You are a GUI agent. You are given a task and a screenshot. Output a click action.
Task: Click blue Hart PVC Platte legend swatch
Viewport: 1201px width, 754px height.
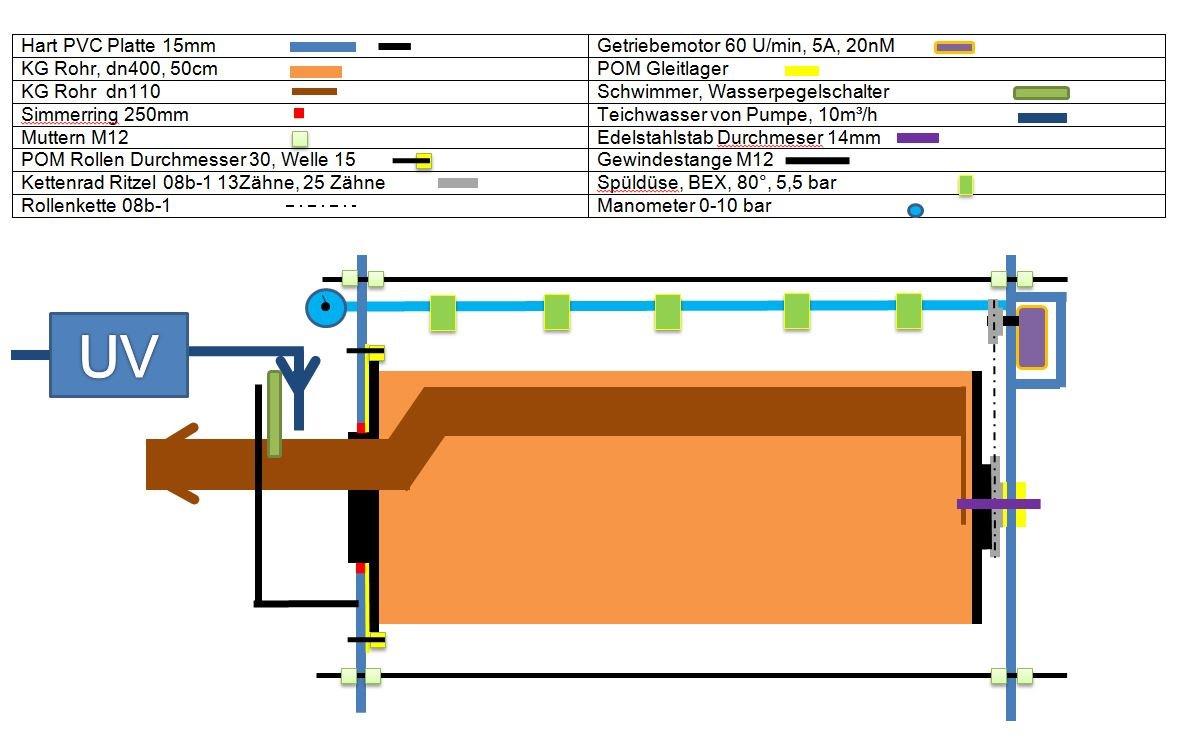click(x=322, y=47)
